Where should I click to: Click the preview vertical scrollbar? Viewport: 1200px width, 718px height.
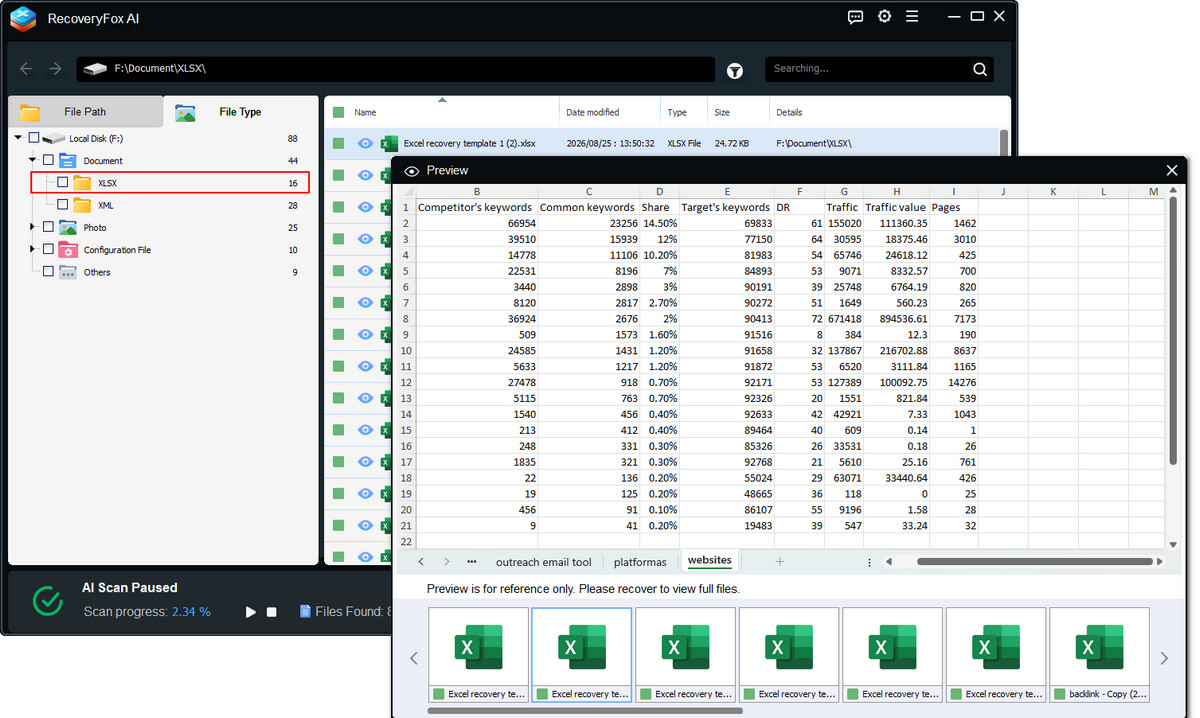pyautogui.click(x=1173, y=330)
